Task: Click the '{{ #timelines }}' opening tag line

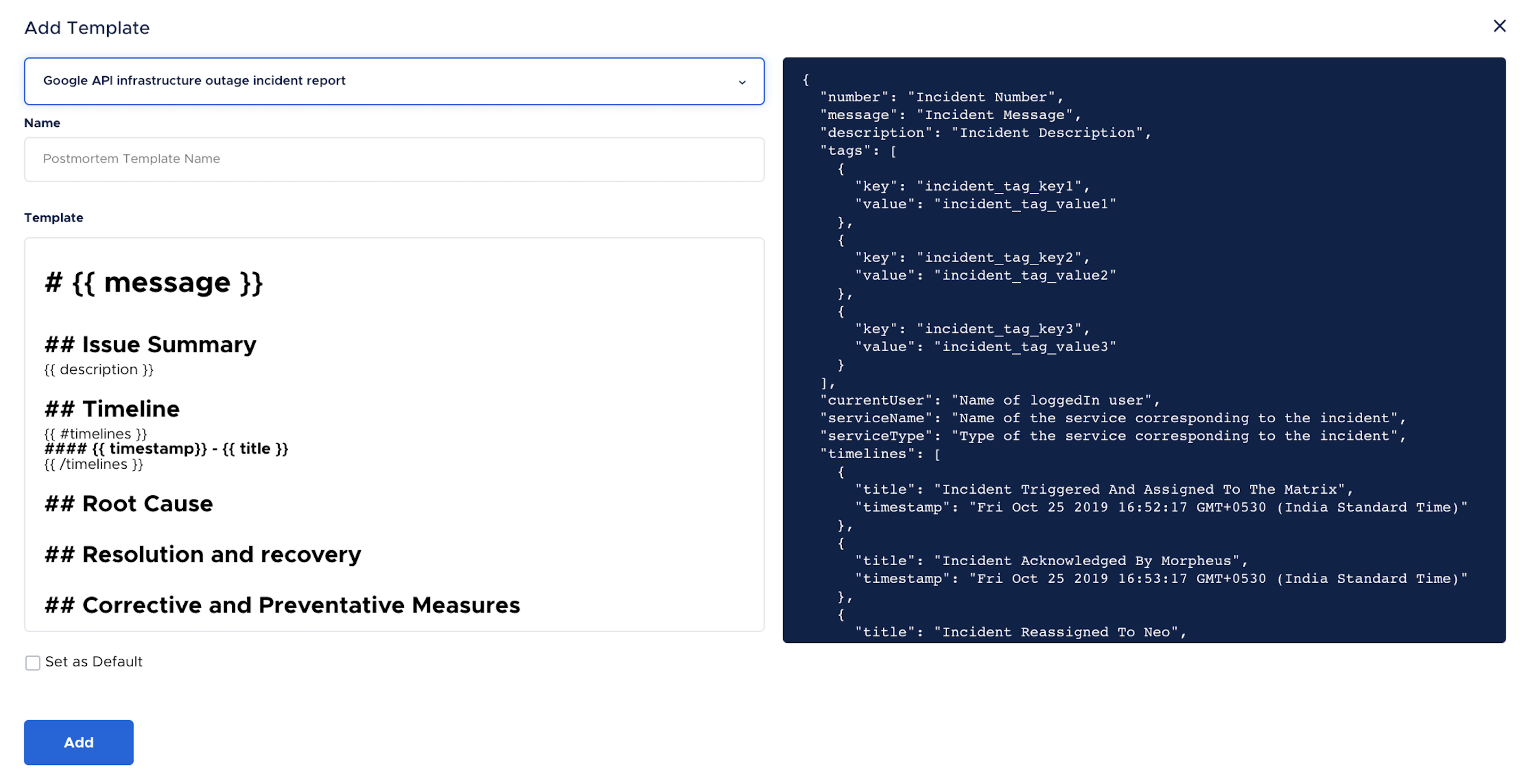Action: (x=96, y=434)
